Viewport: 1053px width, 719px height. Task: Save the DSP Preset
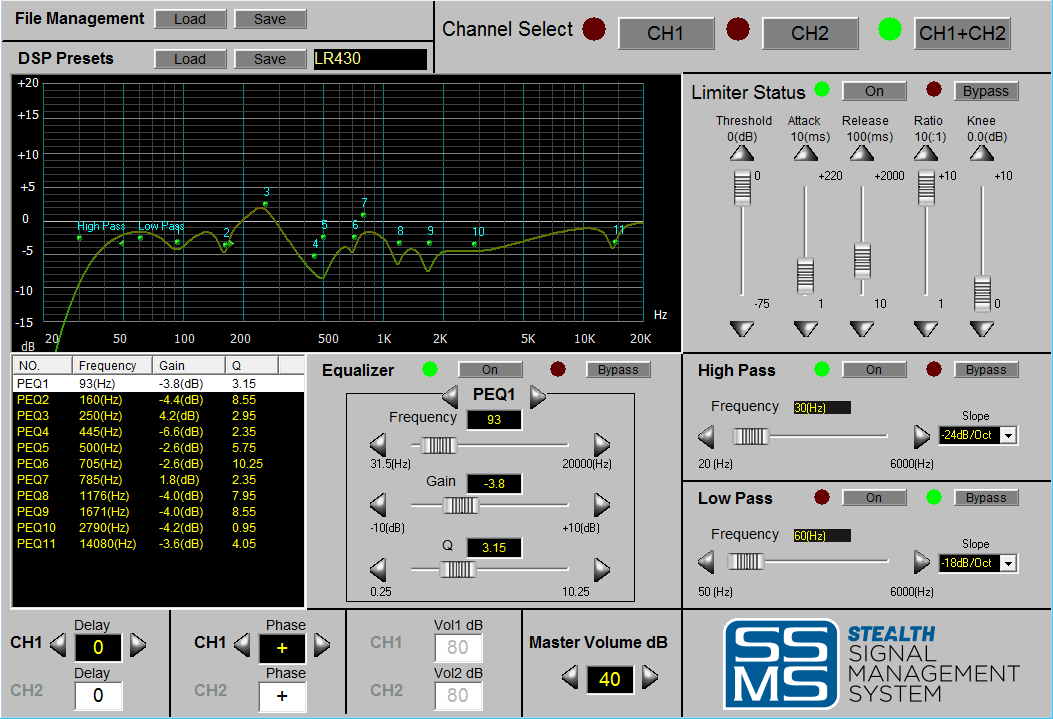[x=269, y=59]
